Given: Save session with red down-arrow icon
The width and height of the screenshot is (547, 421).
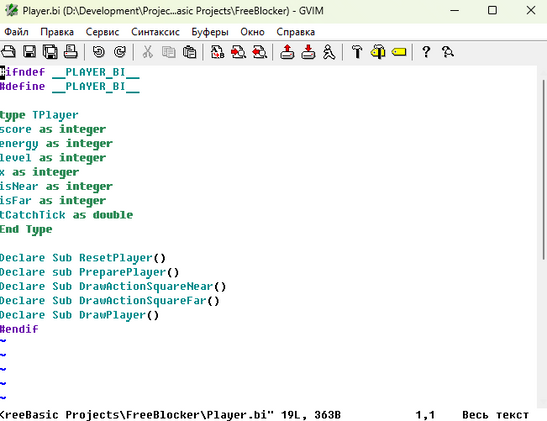Looking at the screenshot, I should pos(308,52).
